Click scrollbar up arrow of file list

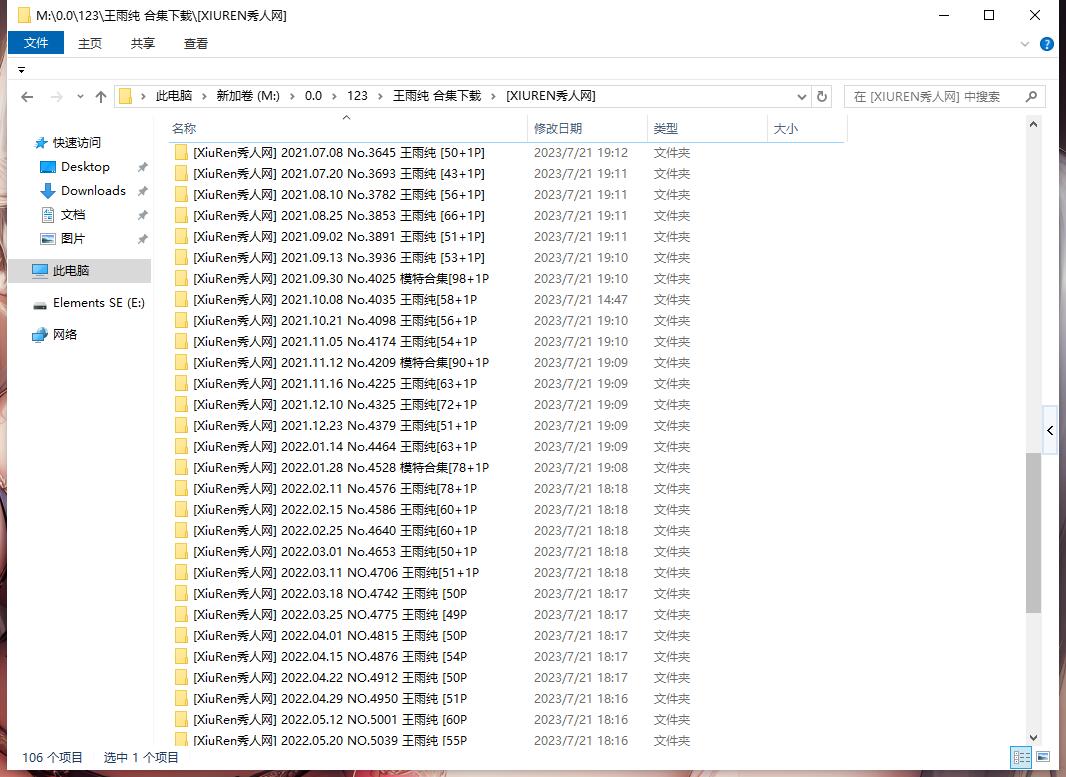pyautogui.click(x=1033, y=124)
